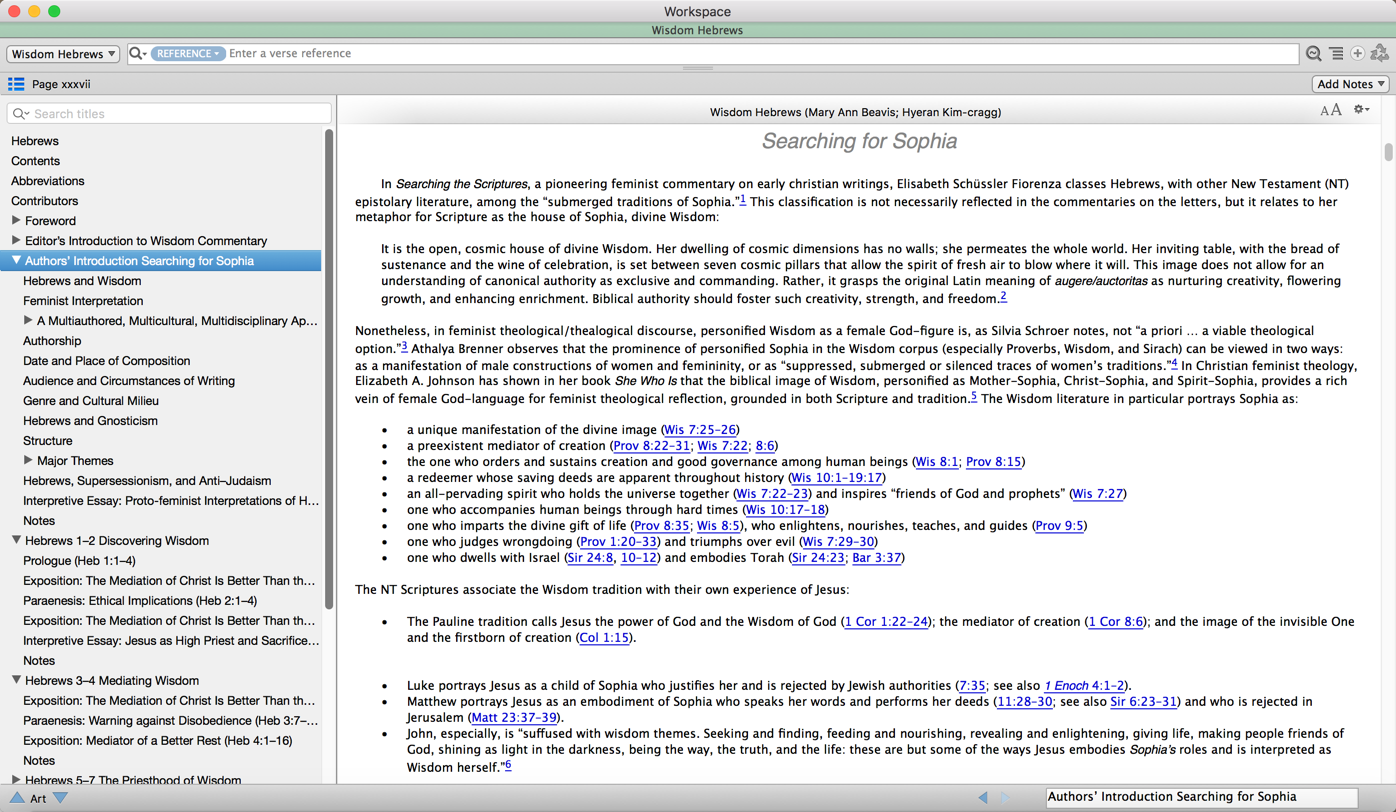Click the circled plus icon
Screen dimensions: 1396x812
tap(1357, 54)
